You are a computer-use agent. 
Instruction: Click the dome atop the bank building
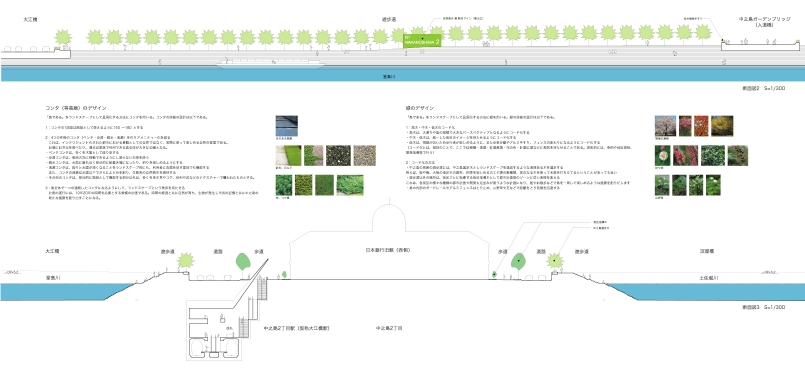click(388, 219)
